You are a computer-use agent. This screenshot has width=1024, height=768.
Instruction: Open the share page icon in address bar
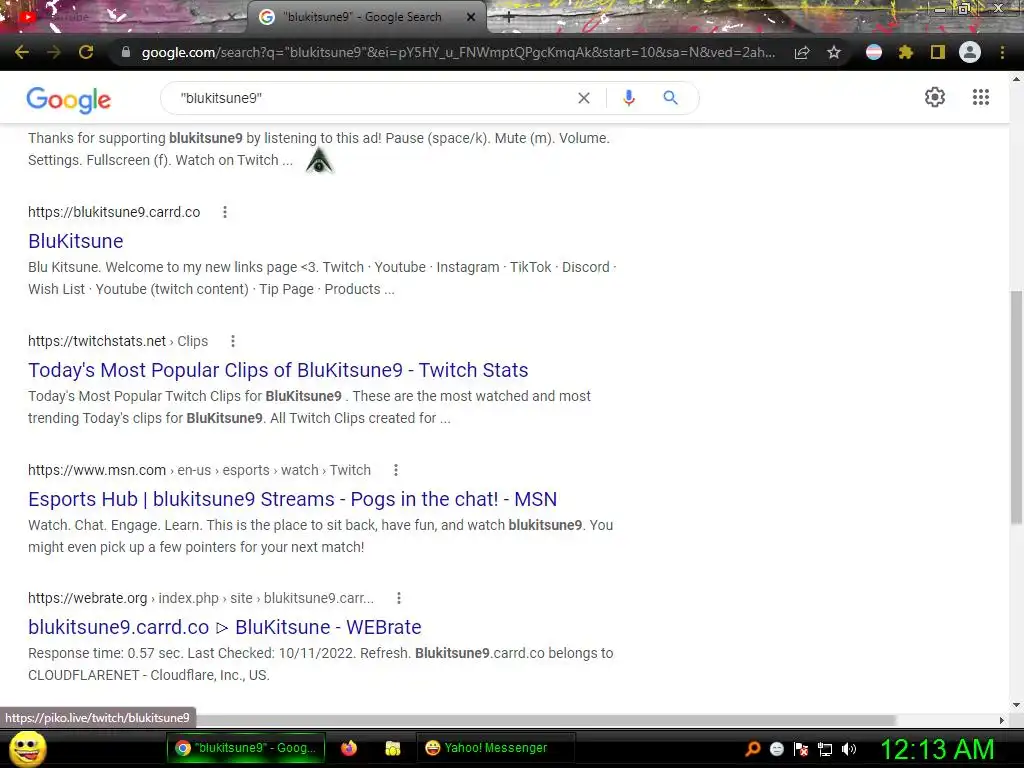coord(802,53)
